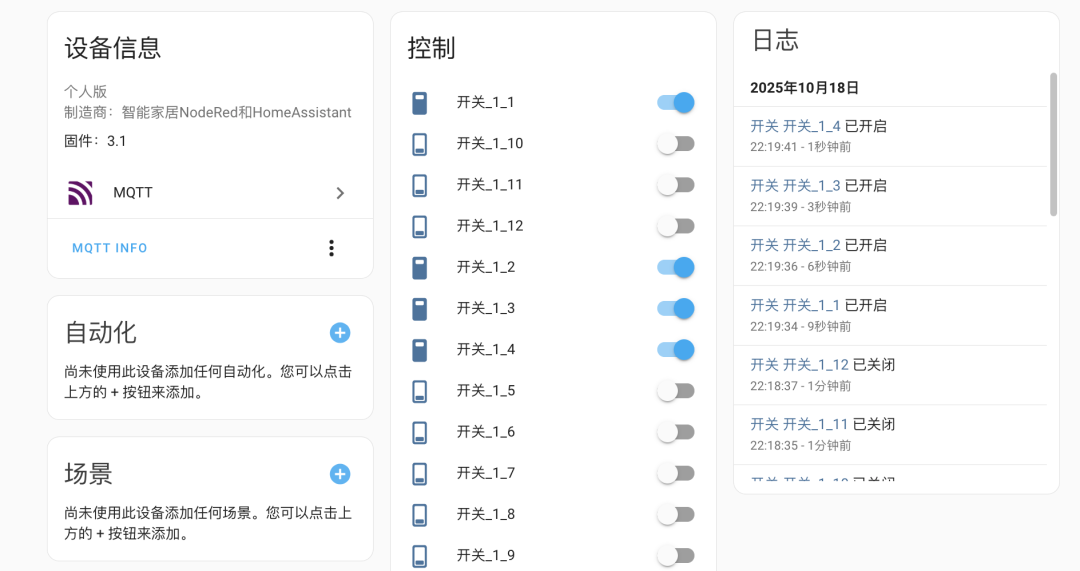Add a new automation with plus icon
Screen dimensions: 1080x571
[x=340, y=333]
